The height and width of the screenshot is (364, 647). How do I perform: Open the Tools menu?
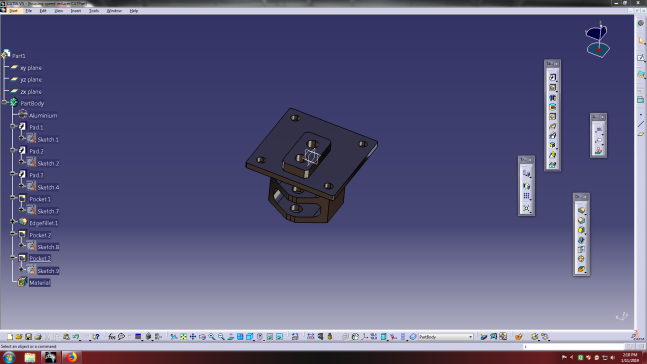tap(94, 11)
